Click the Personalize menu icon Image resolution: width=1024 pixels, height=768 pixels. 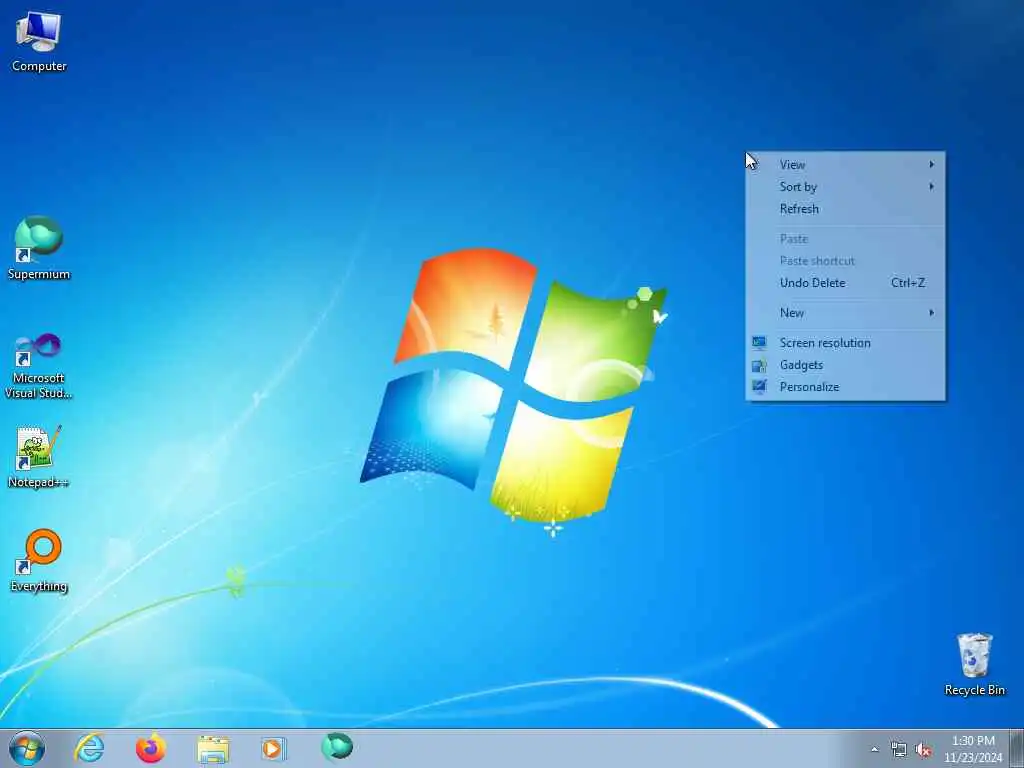coord(759,387)
